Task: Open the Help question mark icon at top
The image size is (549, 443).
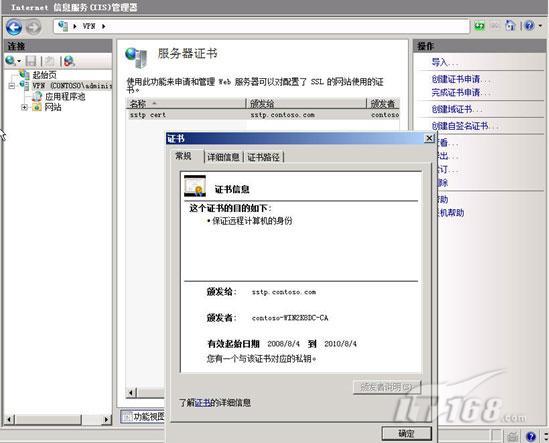Action: pyautogui.click(x=529, y=26)
